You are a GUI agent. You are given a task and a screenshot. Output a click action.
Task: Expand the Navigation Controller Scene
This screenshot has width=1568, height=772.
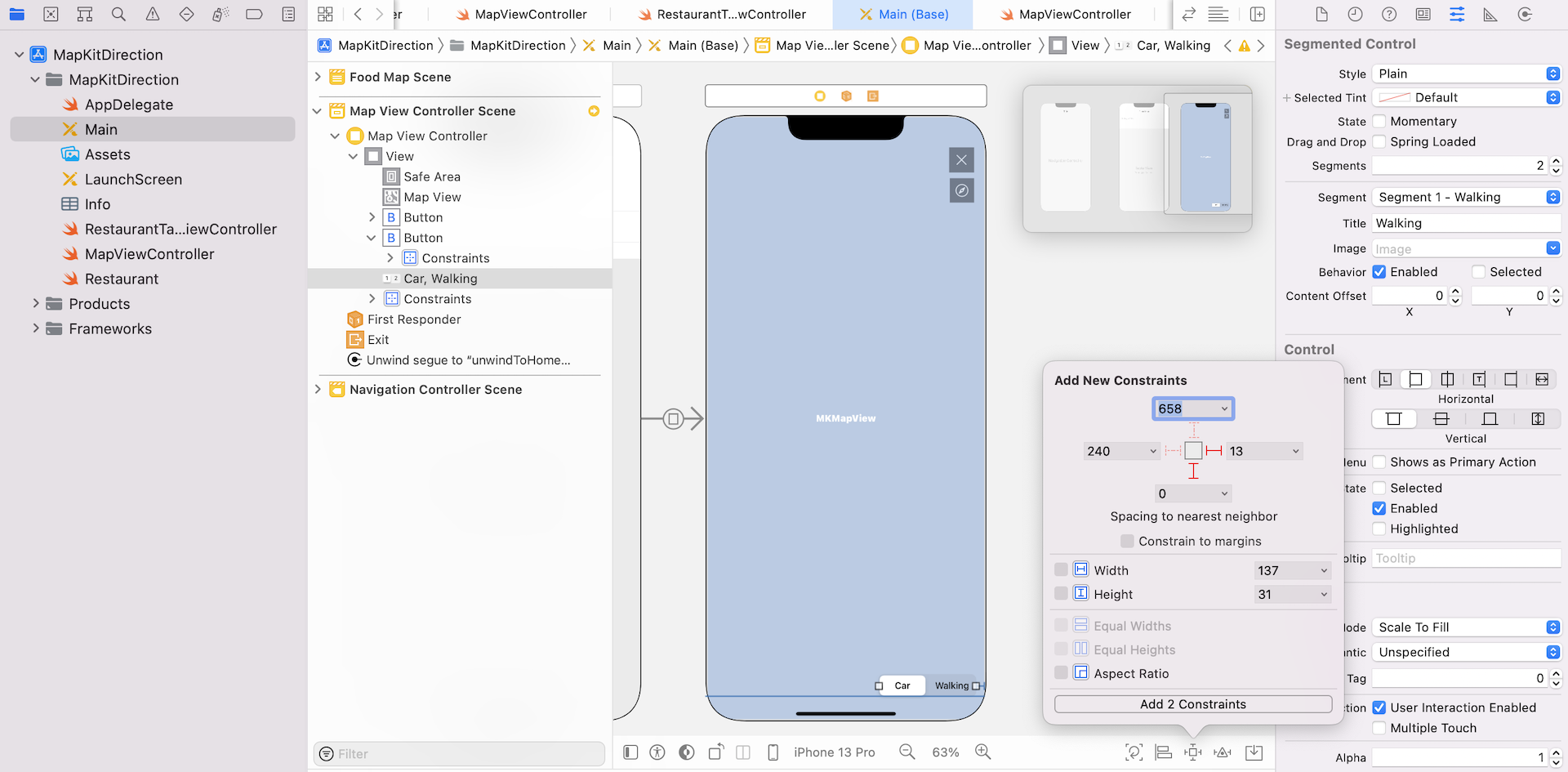318,390
